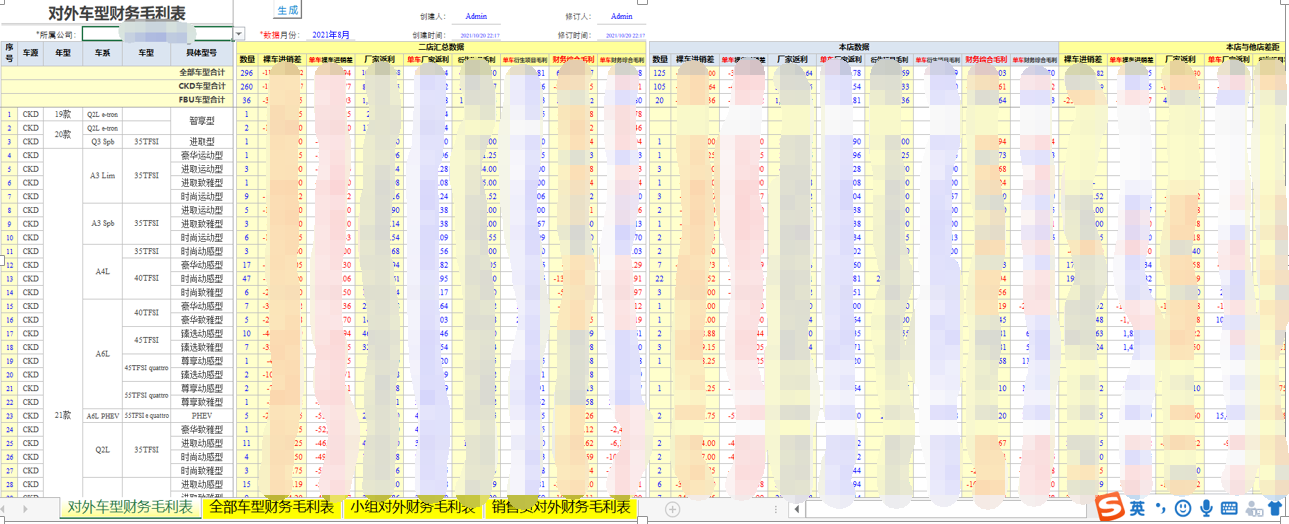Image resolution: width=1289 pixels, height=524 pixels.
Task: Open Sogou emoji smiley panel
Action: click(1183, 508)
